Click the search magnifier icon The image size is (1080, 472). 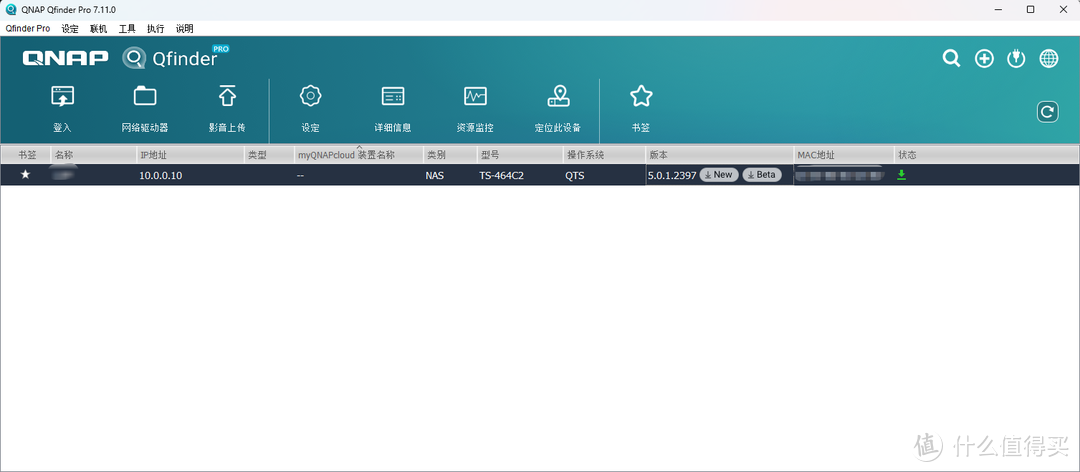coord(951,59)
